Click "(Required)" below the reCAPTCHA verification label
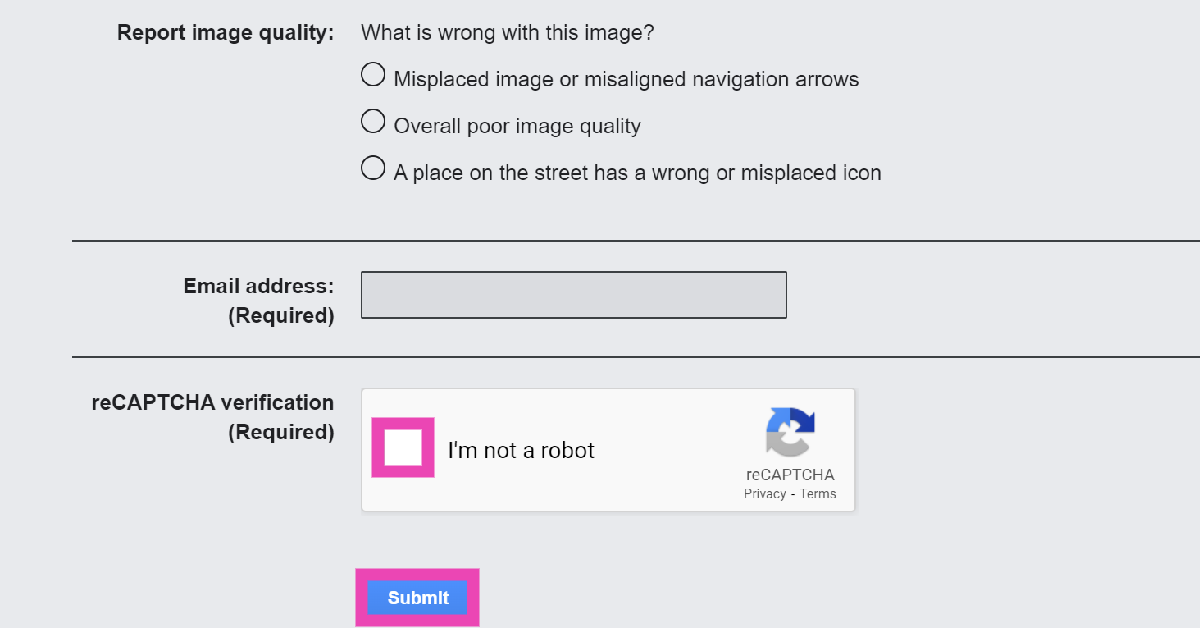This screenshot has height=628, width=1200. click(x=281, y=433)
